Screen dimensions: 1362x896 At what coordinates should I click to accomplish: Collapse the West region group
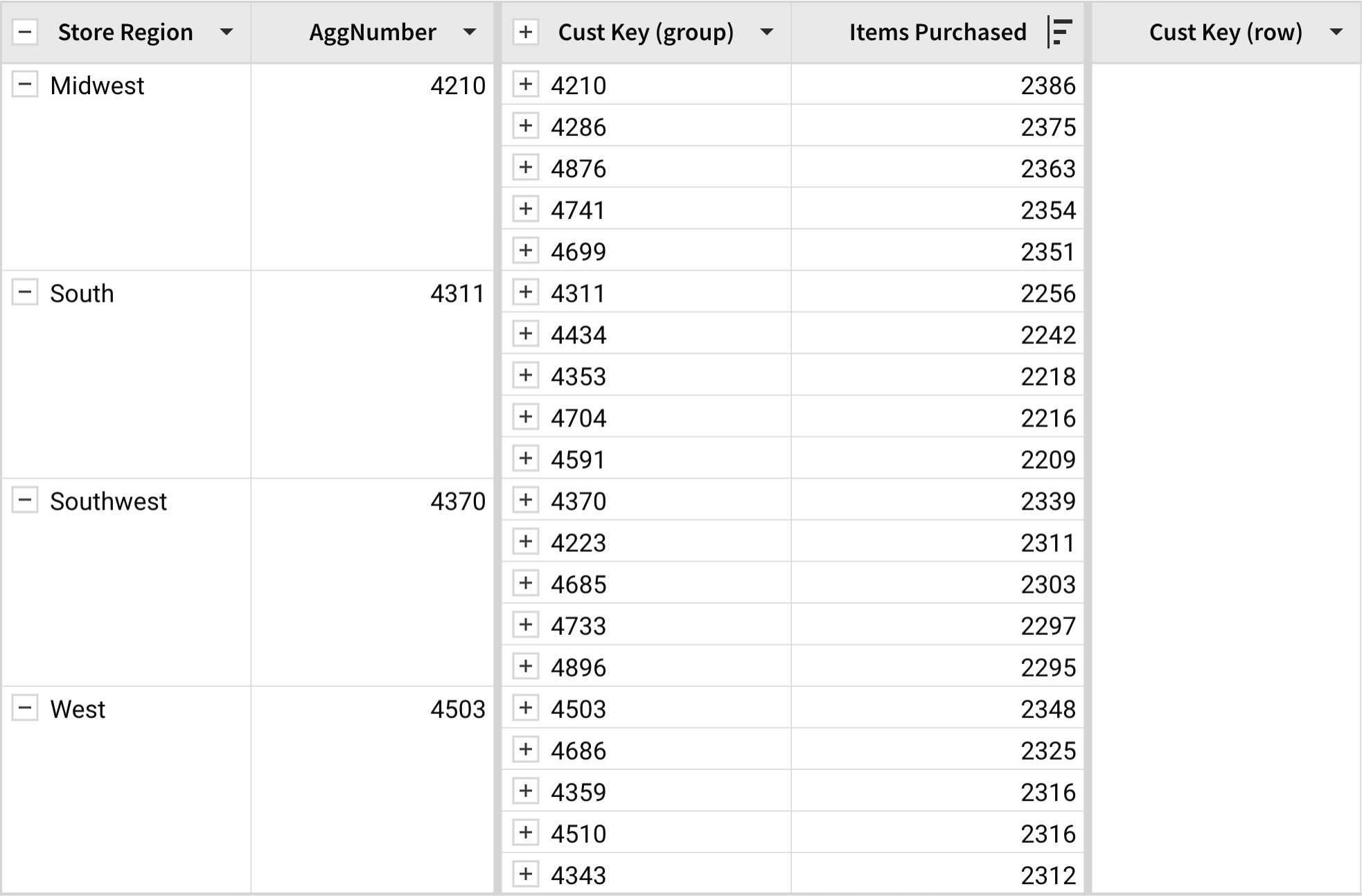(x=25, y=708)
